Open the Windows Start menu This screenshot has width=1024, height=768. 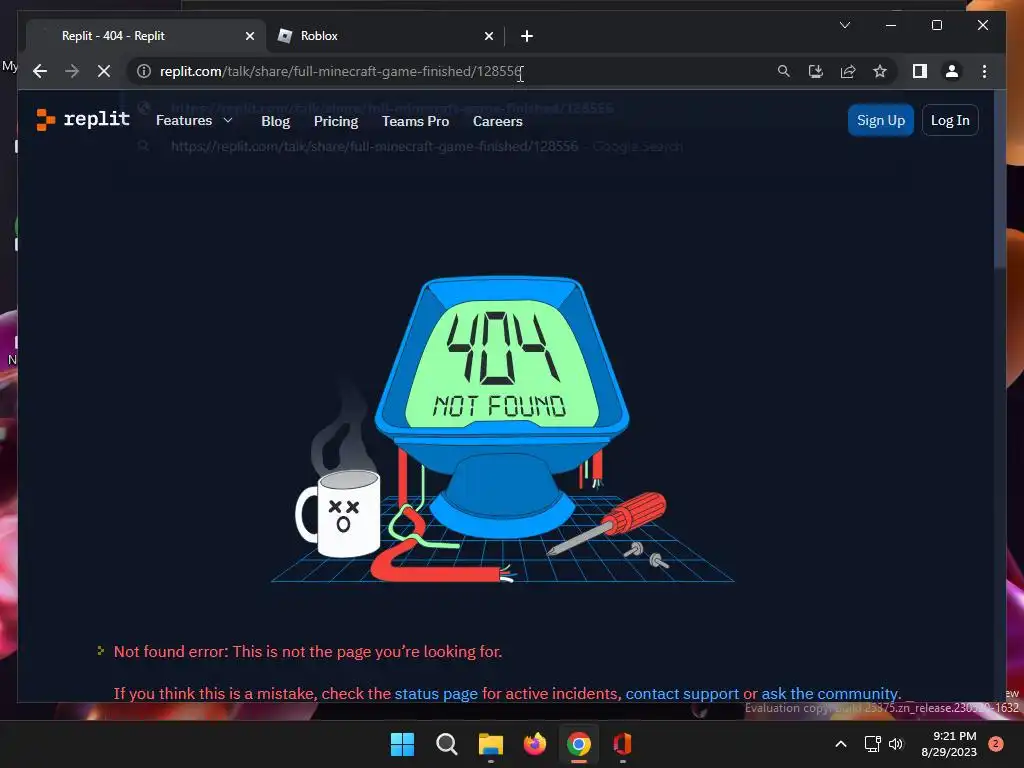(402, 744)
